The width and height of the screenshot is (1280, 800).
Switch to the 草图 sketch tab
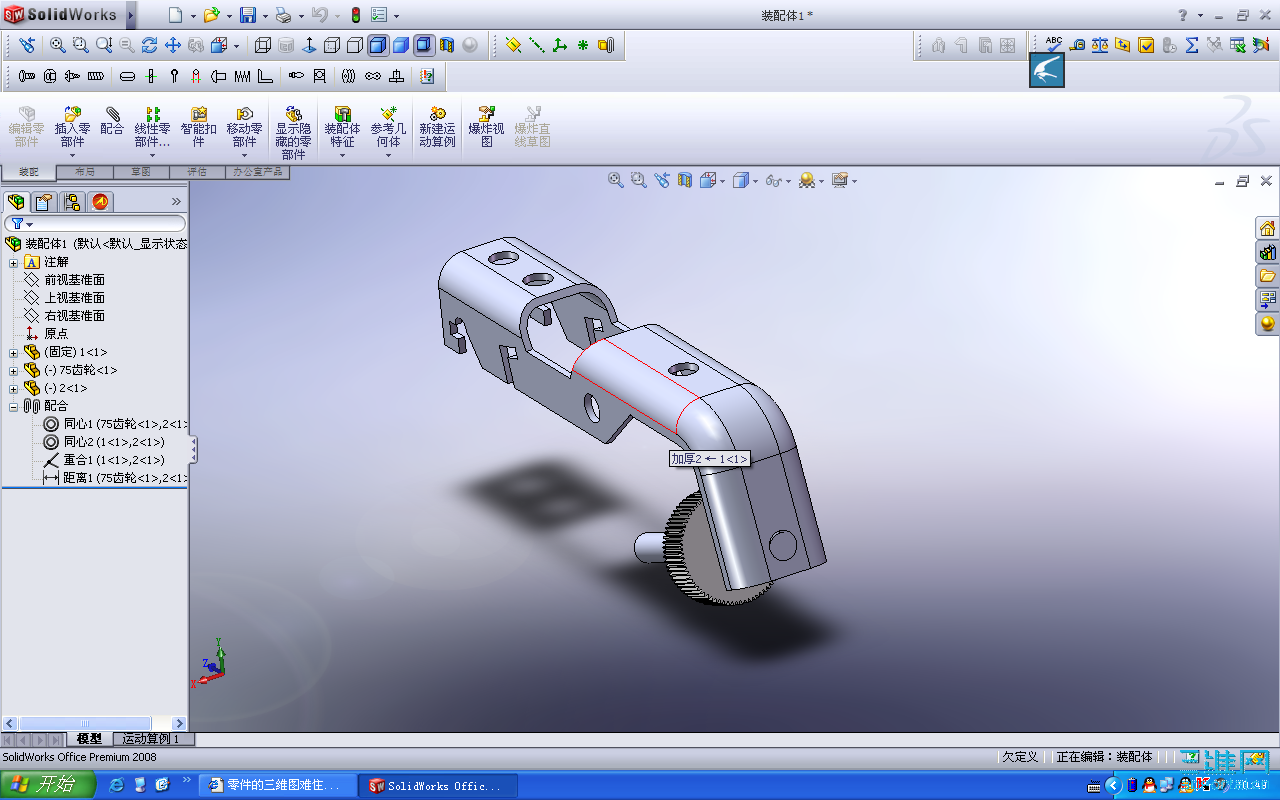pos(141,172)
